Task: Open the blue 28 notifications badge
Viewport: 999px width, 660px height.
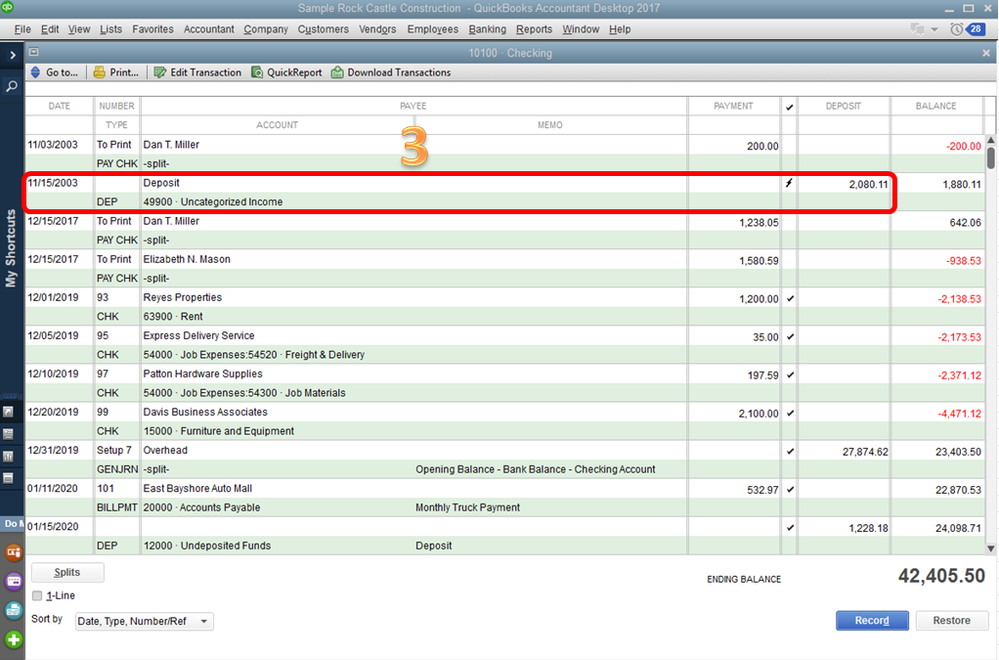Action: pyautogui.click(x=976, y=29)
